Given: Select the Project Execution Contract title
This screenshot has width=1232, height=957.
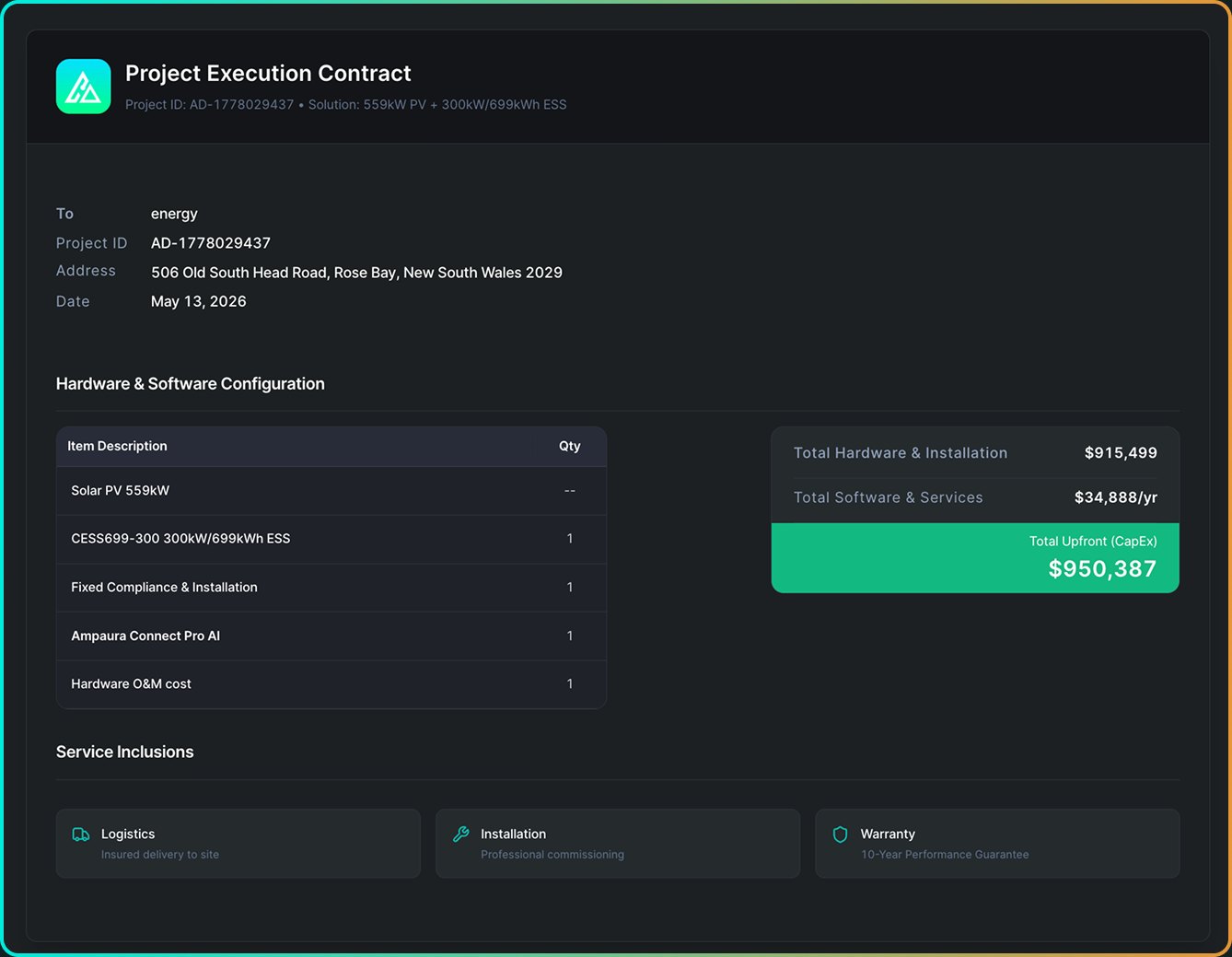Looking at the screenshot, I should pos(268,74).
